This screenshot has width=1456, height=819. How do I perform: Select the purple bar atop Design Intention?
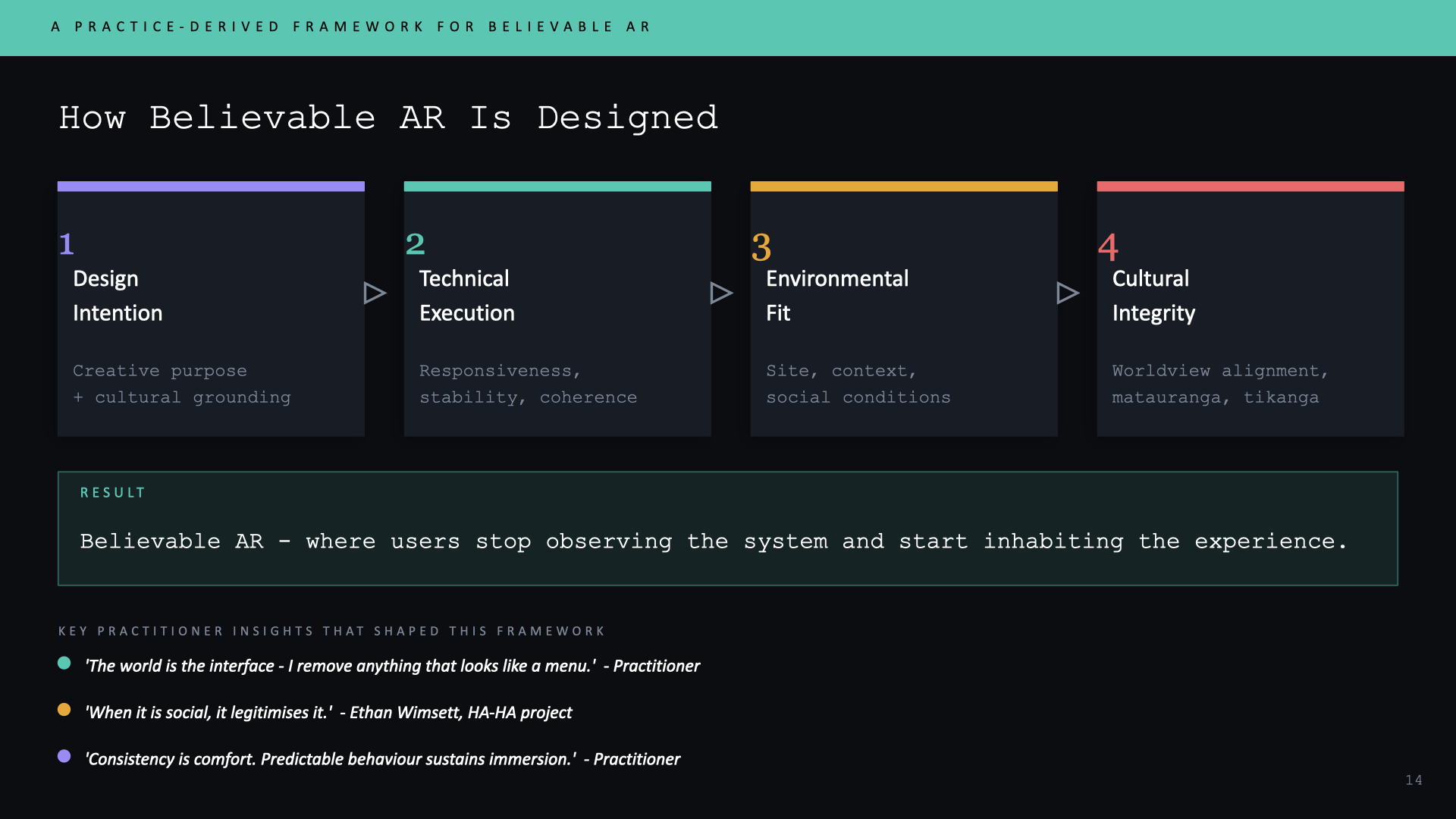(x=211, y=186)
